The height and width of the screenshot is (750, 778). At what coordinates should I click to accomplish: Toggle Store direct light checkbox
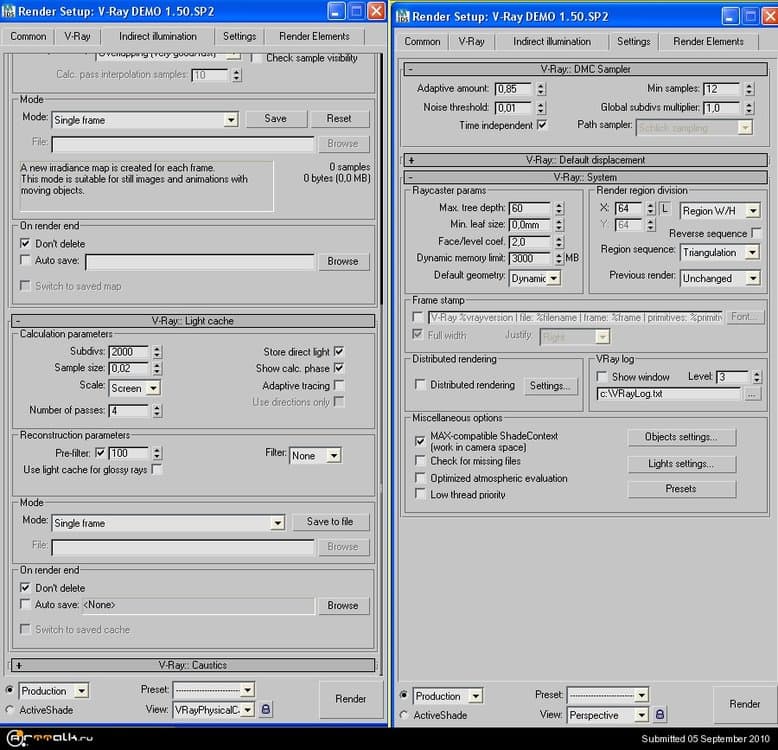pos(339,352)
